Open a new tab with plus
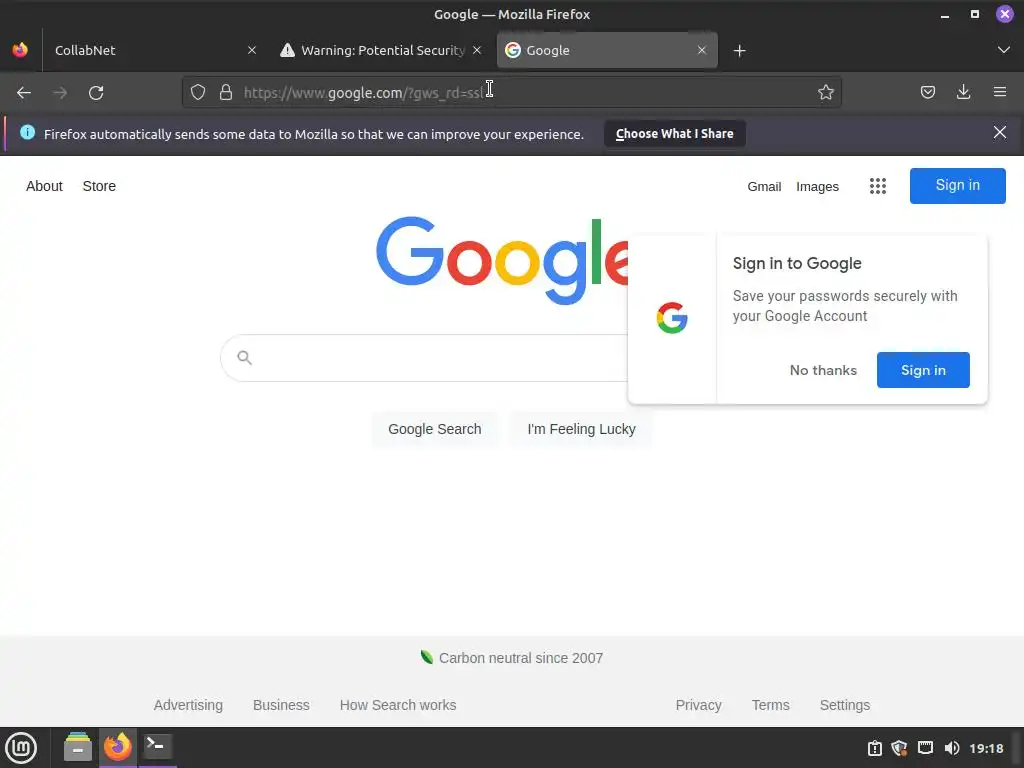Screen dimensions: 1024x768 pos(739,50)
